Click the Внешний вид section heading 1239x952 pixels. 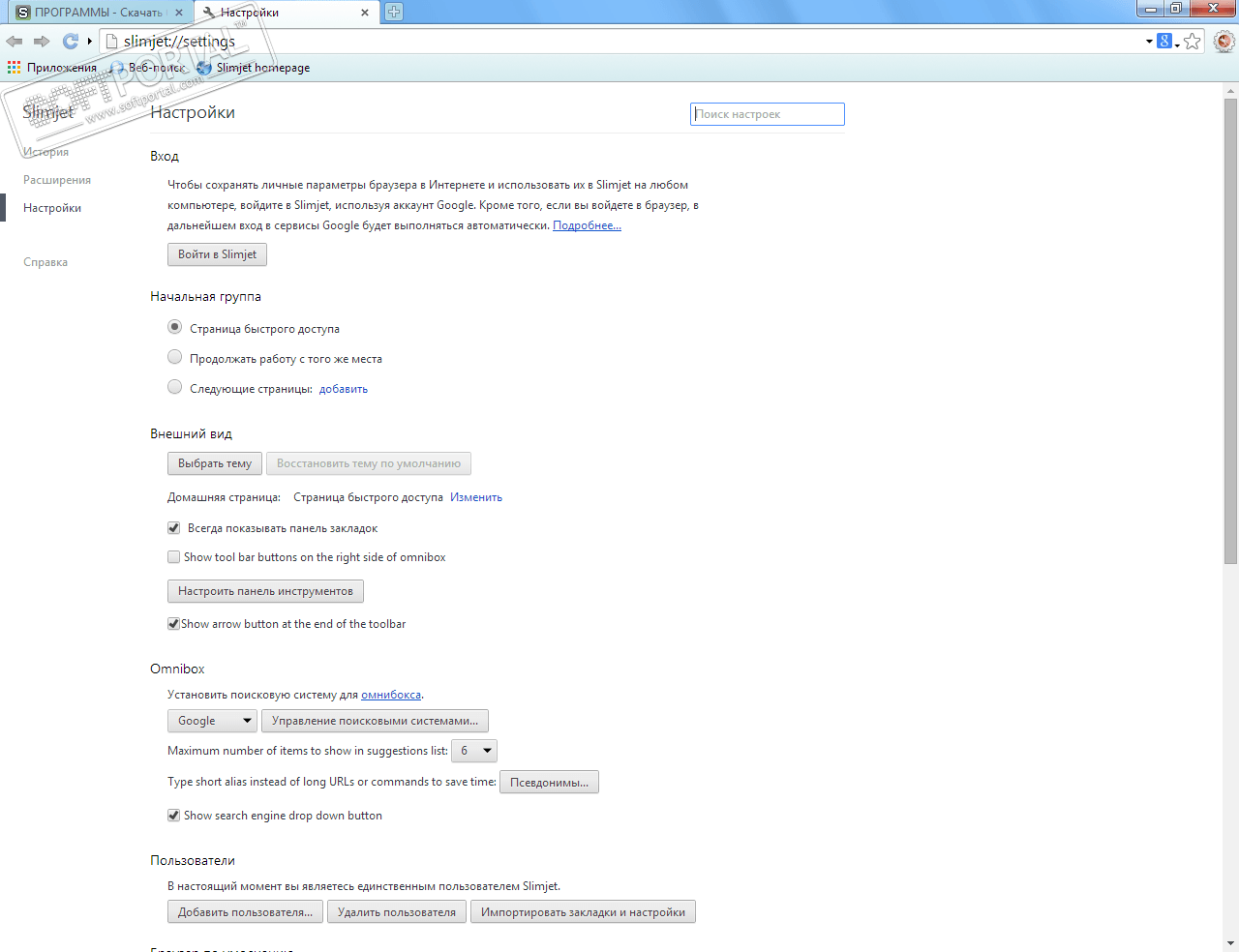tap(191, 433)
